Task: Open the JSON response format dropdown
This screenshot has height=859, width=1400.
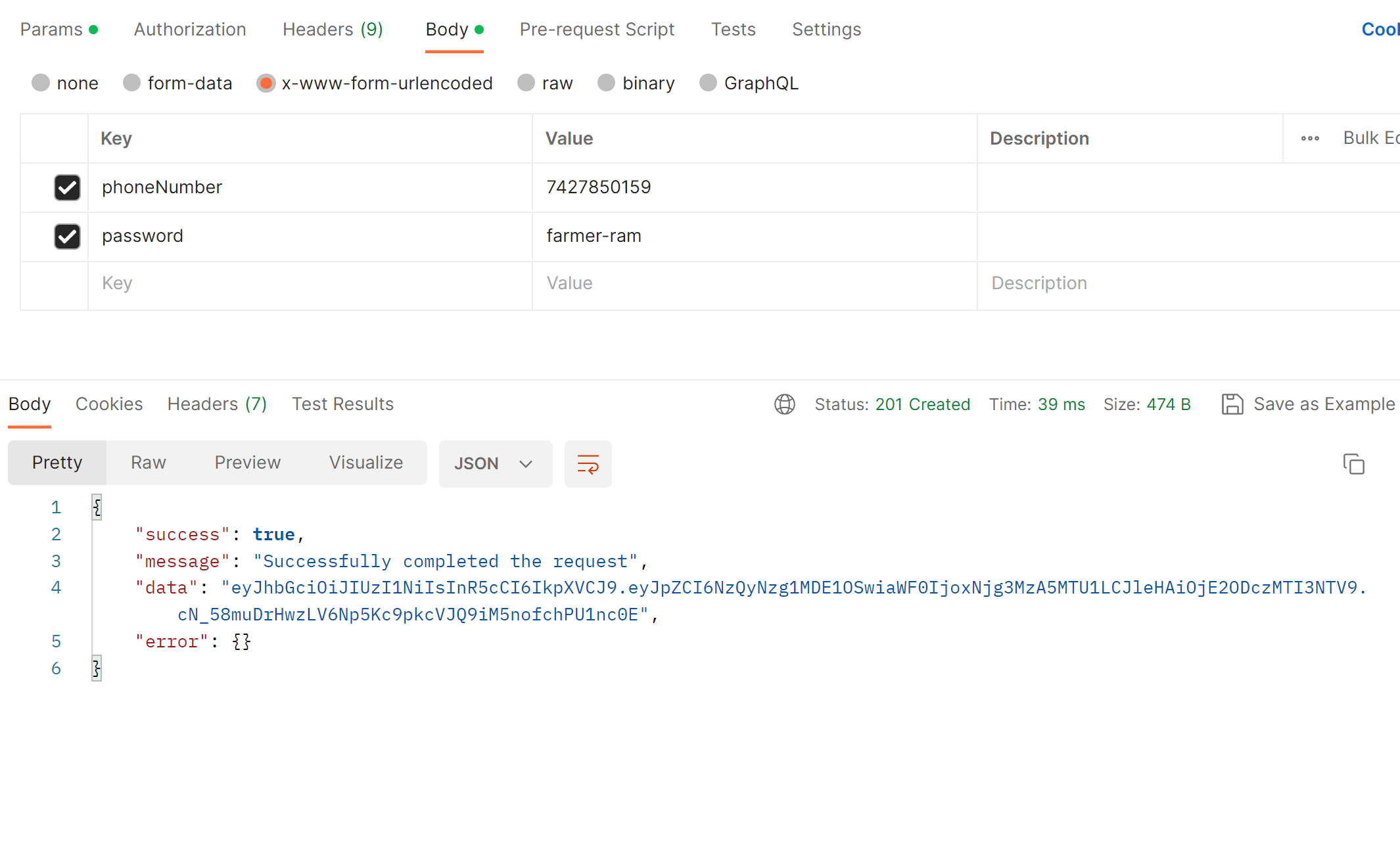Action: pyautogui.click(x=496, y=463)
